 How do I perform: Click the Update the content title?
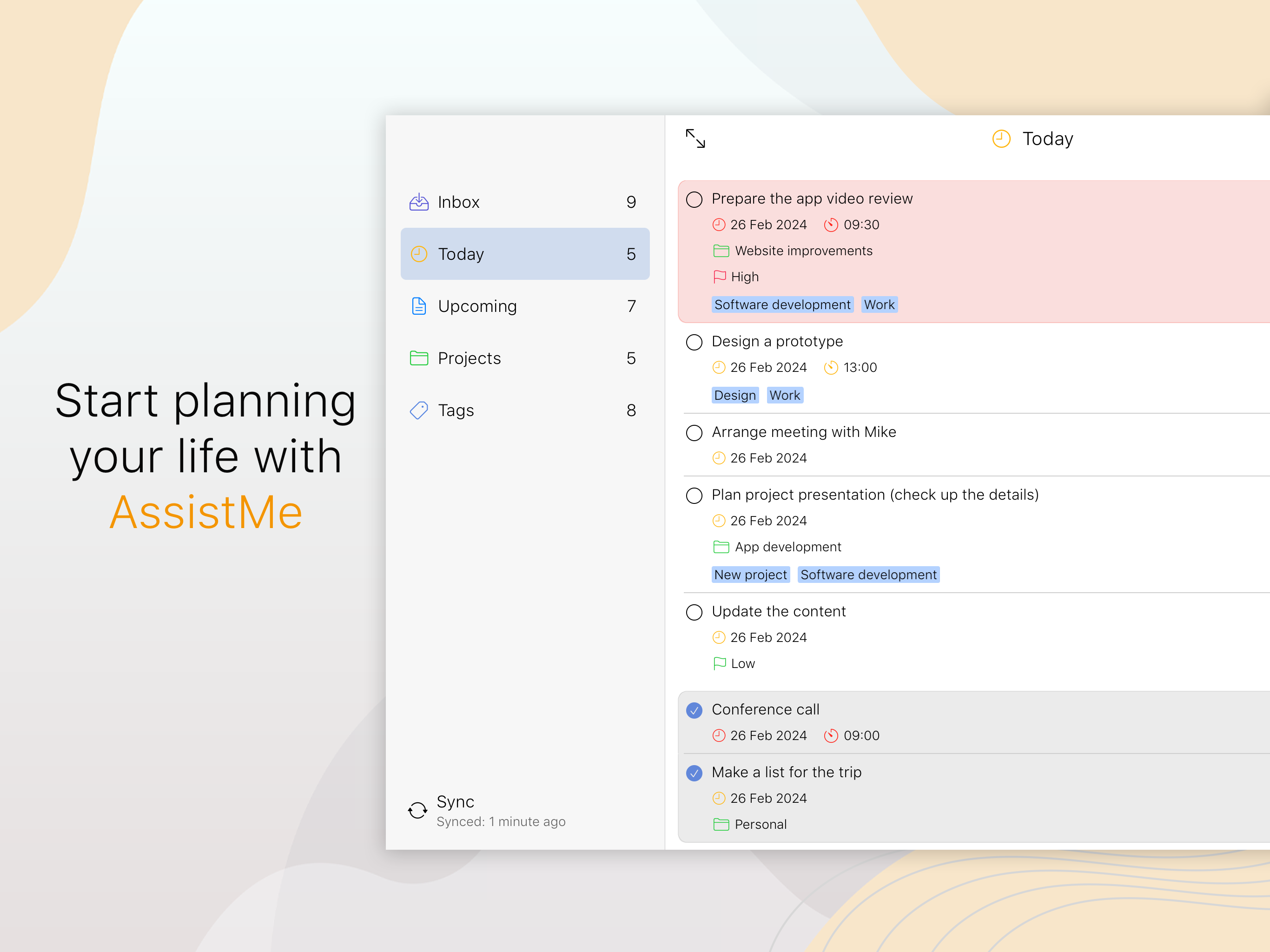(x=779, y=612)
